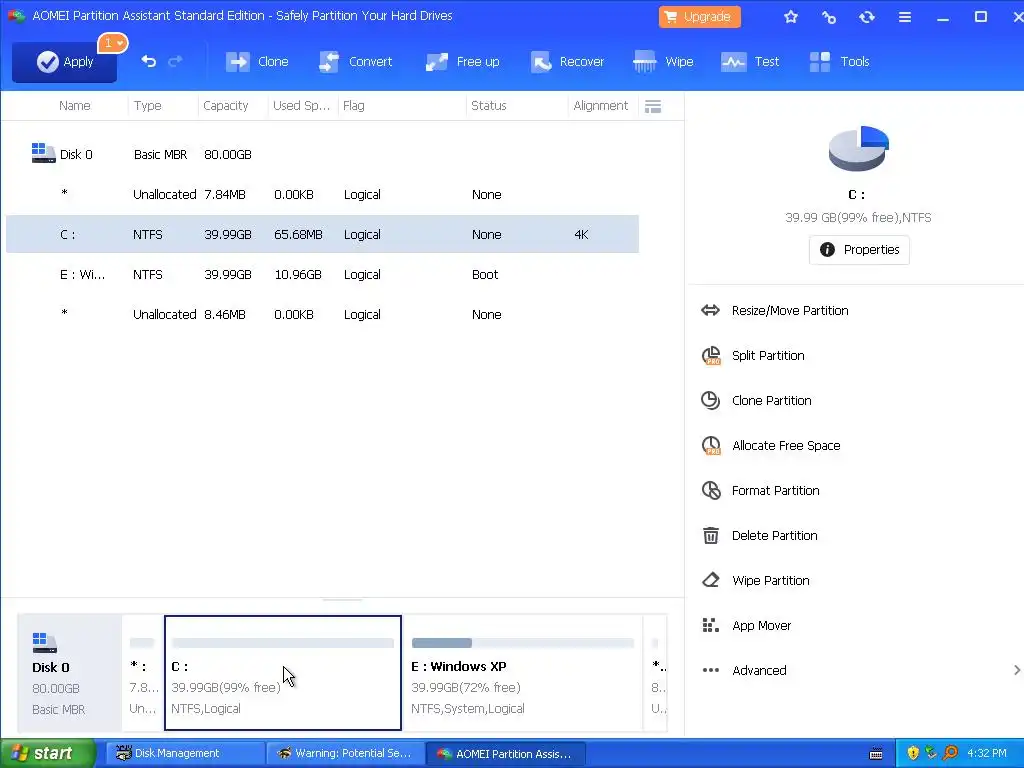The height and width of the screenshot is (768, 1024).
Task: Select the first unallocated block in disk map
Action: tap(142, 673)
